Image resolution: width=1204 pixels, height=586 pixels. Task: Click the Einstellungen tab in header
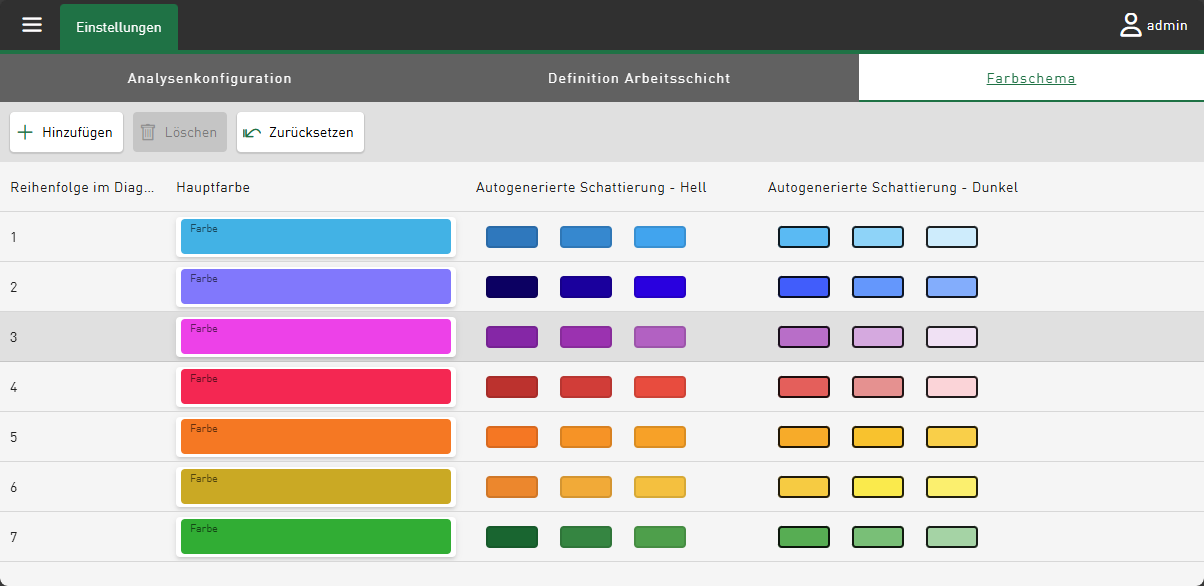118,27
